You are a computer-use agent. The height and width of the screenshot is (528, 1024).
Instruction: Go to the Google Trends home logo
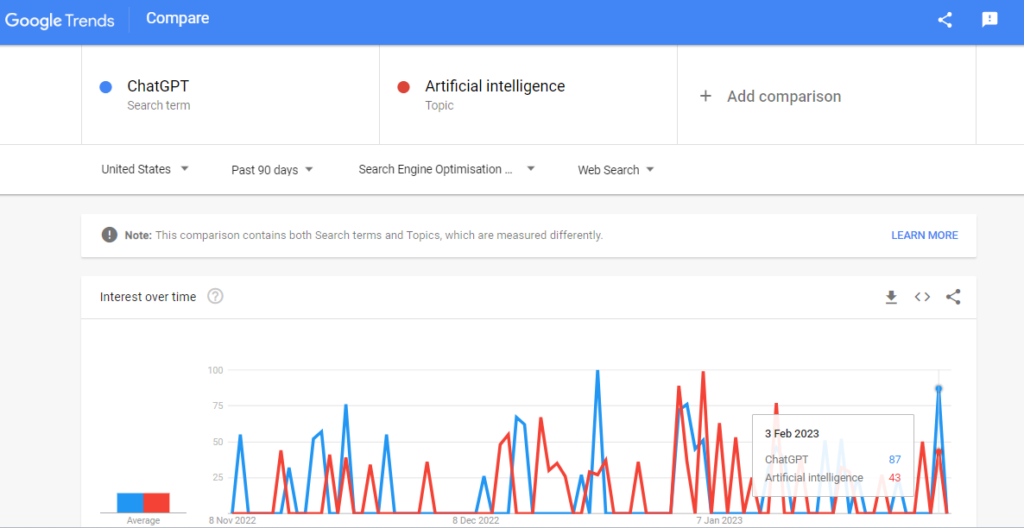(60, 20)
